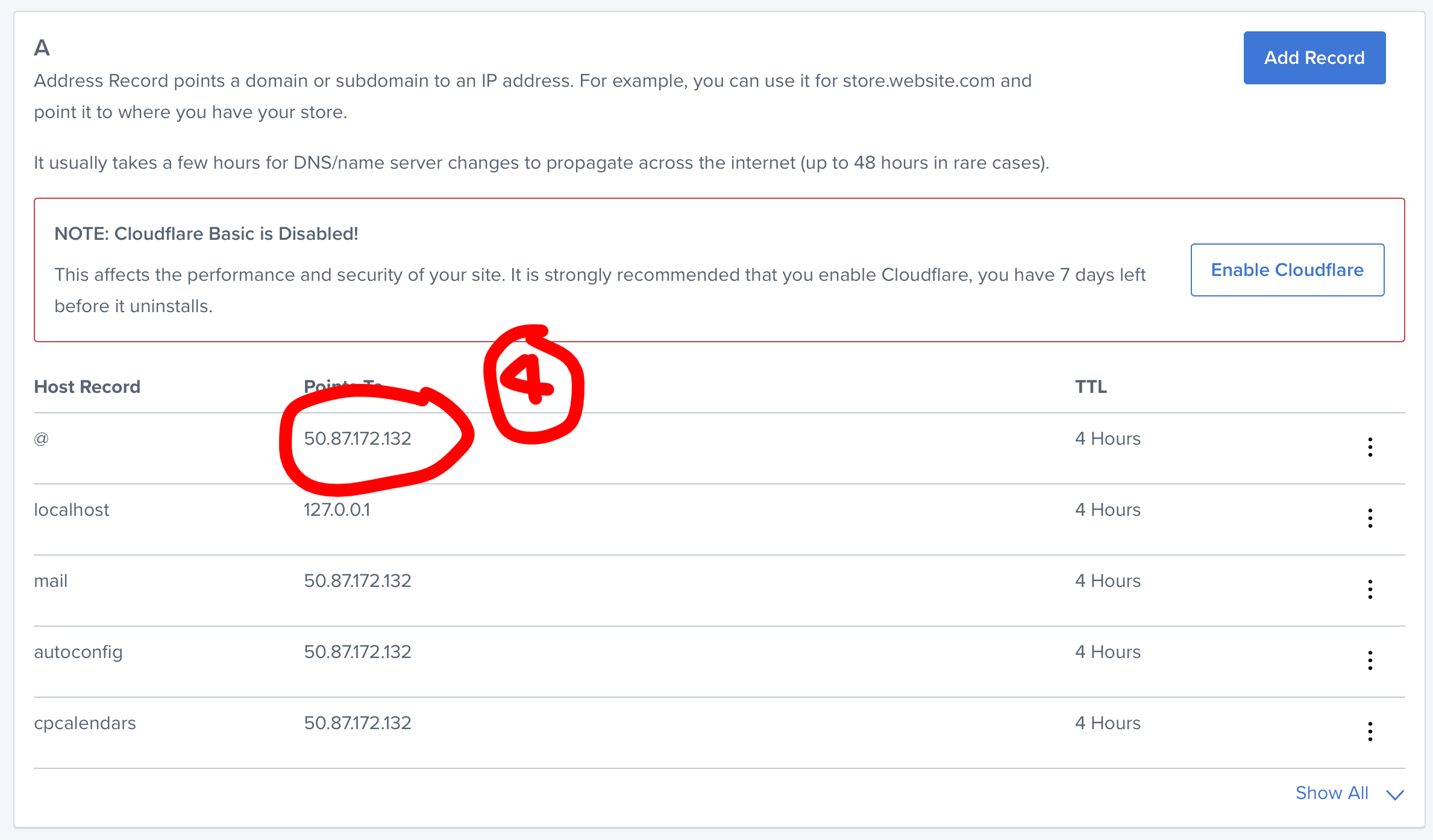Select the cpcalendars host record name

[x=85, y=723]
